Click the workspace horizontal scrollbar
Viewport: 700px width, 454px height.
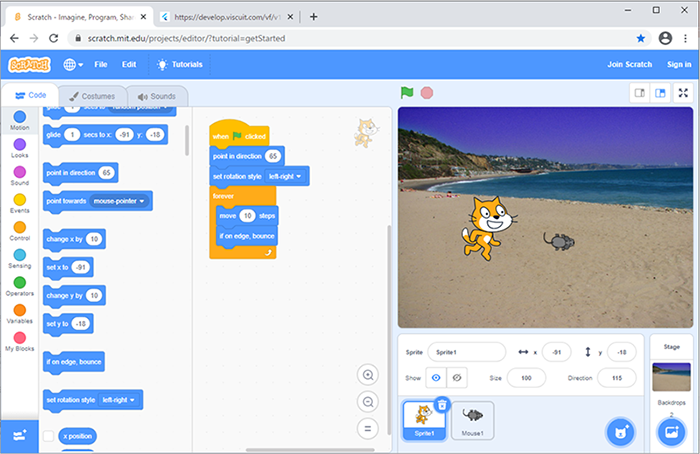310,450
